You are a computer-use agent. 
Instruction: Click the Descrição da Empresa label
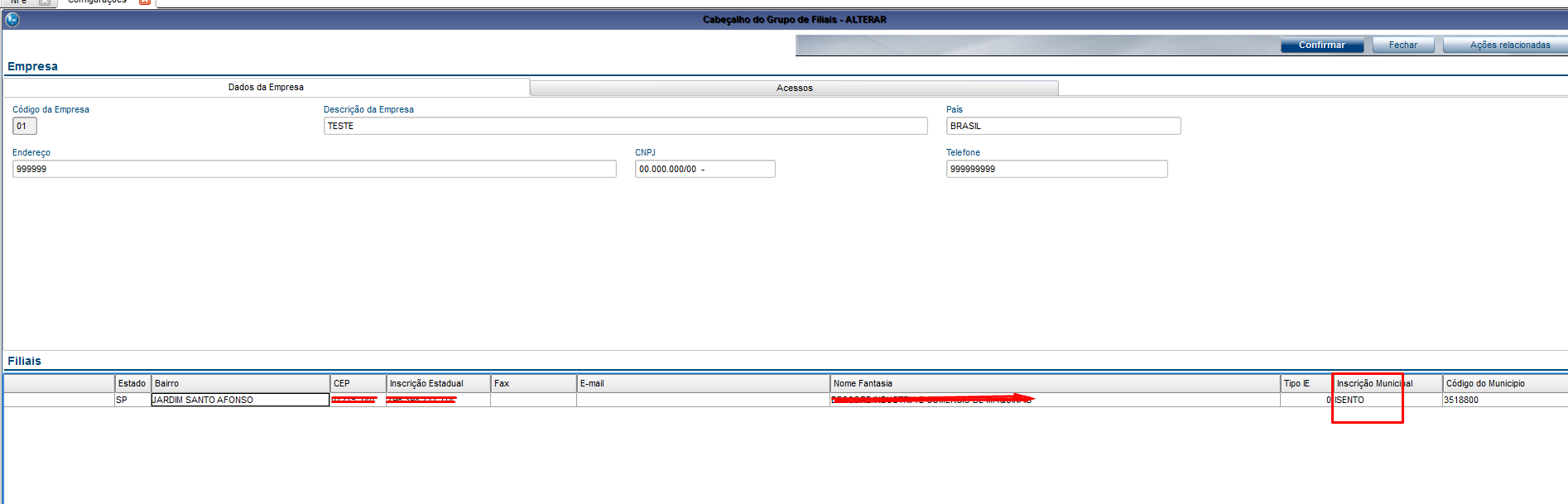click(x=368, y=109)
